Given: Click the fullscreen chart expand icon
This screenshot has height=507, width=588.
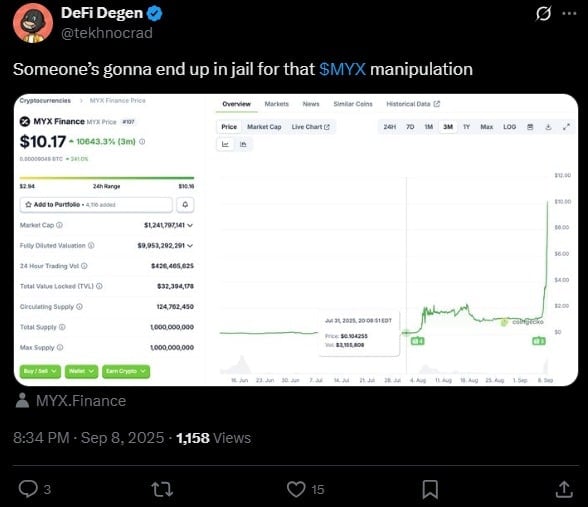Looking at the screenshot, I should pos(566,127).
